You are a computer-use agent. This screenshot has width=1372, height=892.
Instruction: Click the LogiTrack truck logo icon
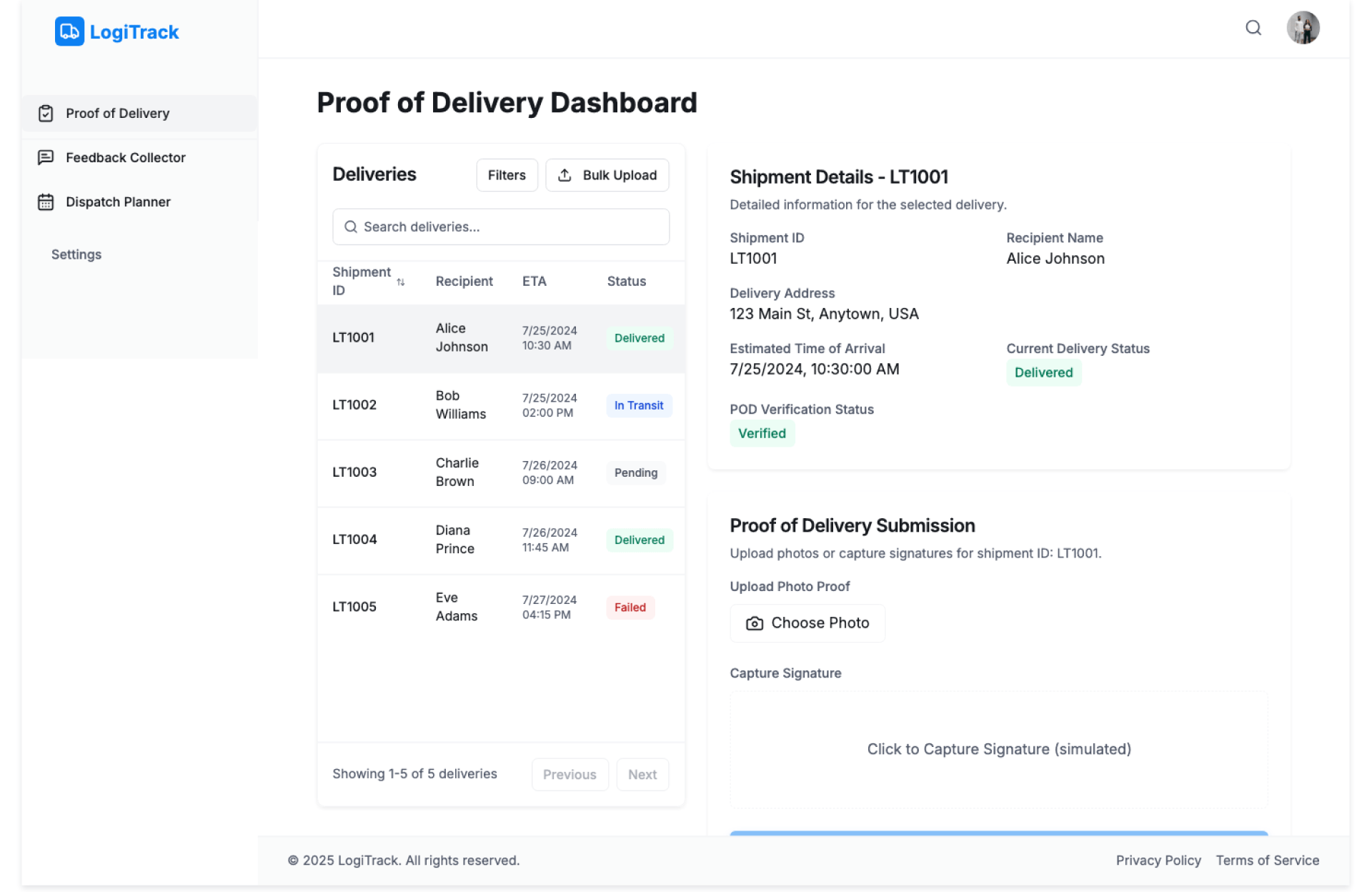point(69,31)
